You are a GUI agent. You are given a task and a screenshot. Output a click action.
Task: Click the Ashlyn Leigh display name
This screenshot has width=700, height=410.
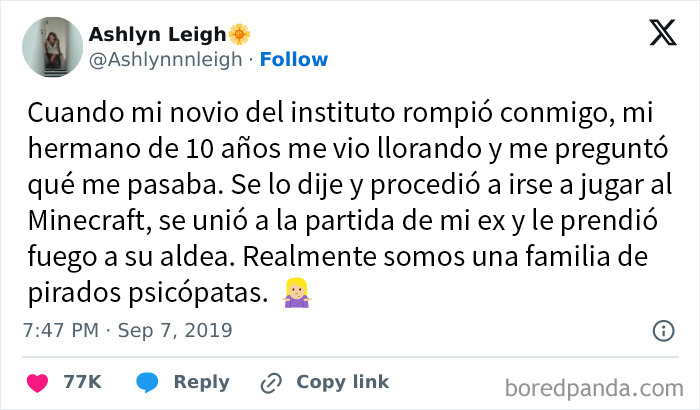coord(156,35)
